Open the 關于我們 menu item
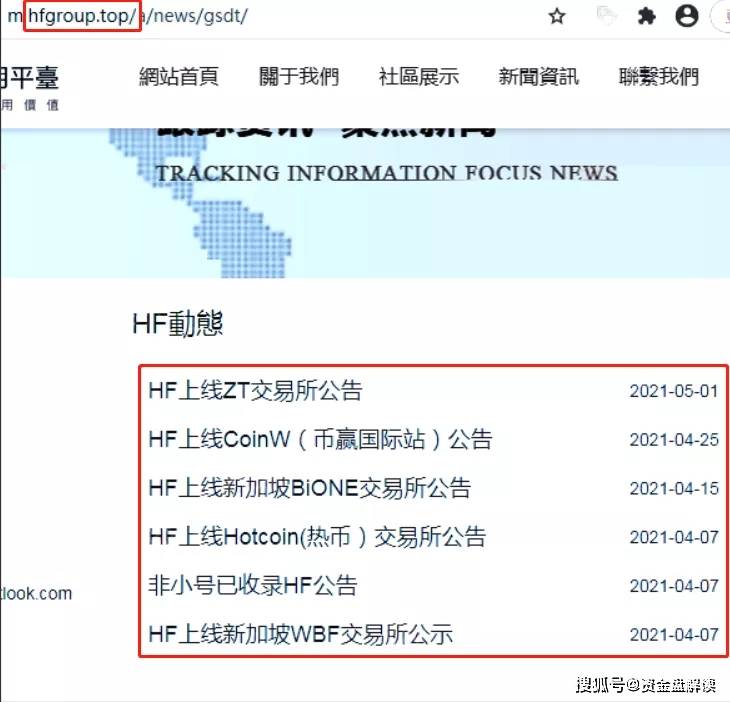The height and width of the screenshot is (702, 730). 298,77
